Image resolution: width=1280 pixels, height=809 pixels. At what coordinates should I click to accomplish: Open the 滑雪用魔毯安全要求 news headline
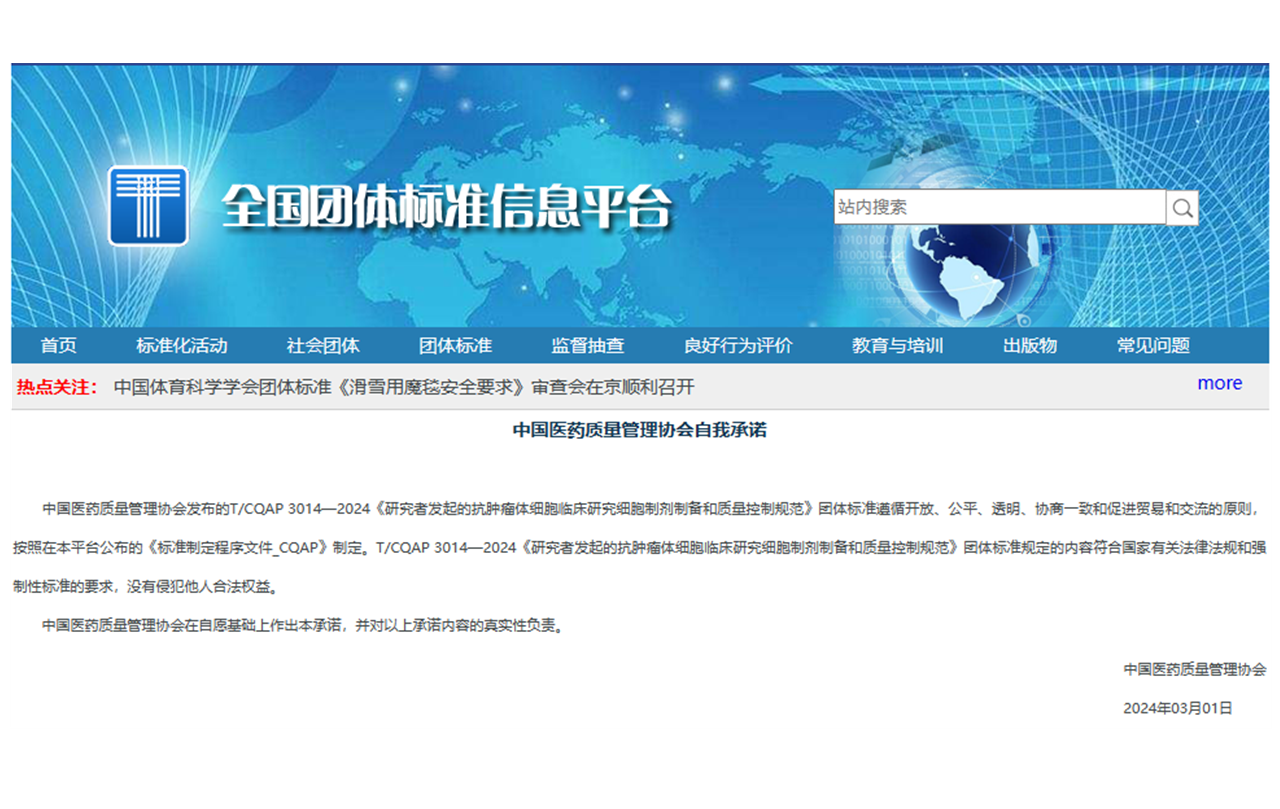tap(404, 387)
